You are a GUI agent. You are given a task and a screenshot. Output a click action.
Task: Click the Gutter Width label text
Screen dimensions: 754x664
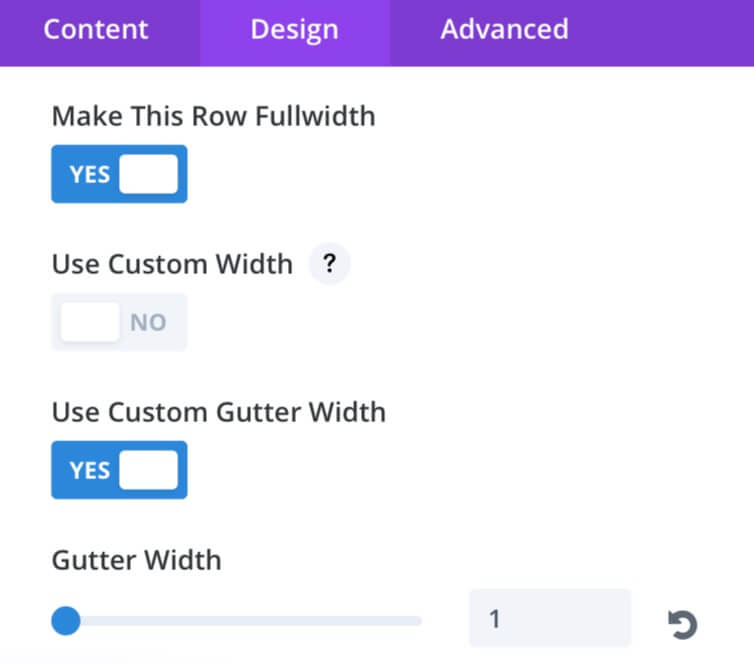point(137,560)
